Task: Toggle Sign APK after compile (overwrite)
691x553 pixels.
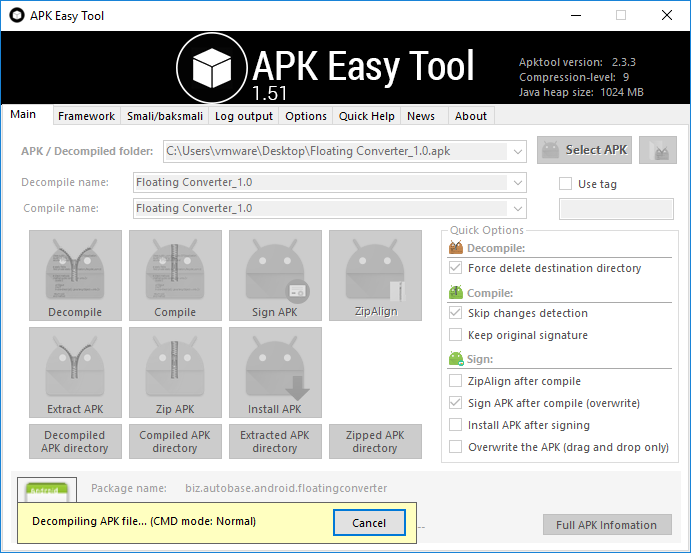Action: click(455, 403)
